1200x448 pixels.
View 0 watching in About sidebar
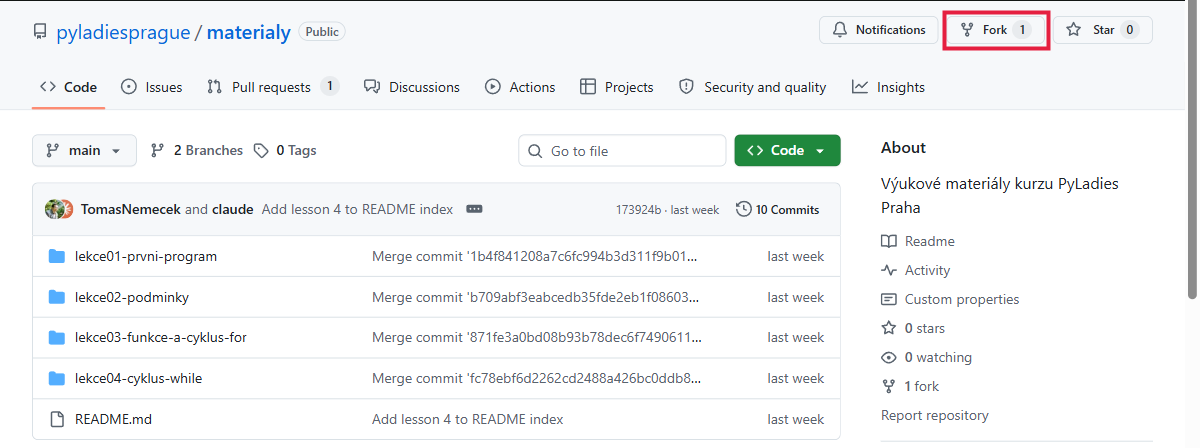[926, 357]
